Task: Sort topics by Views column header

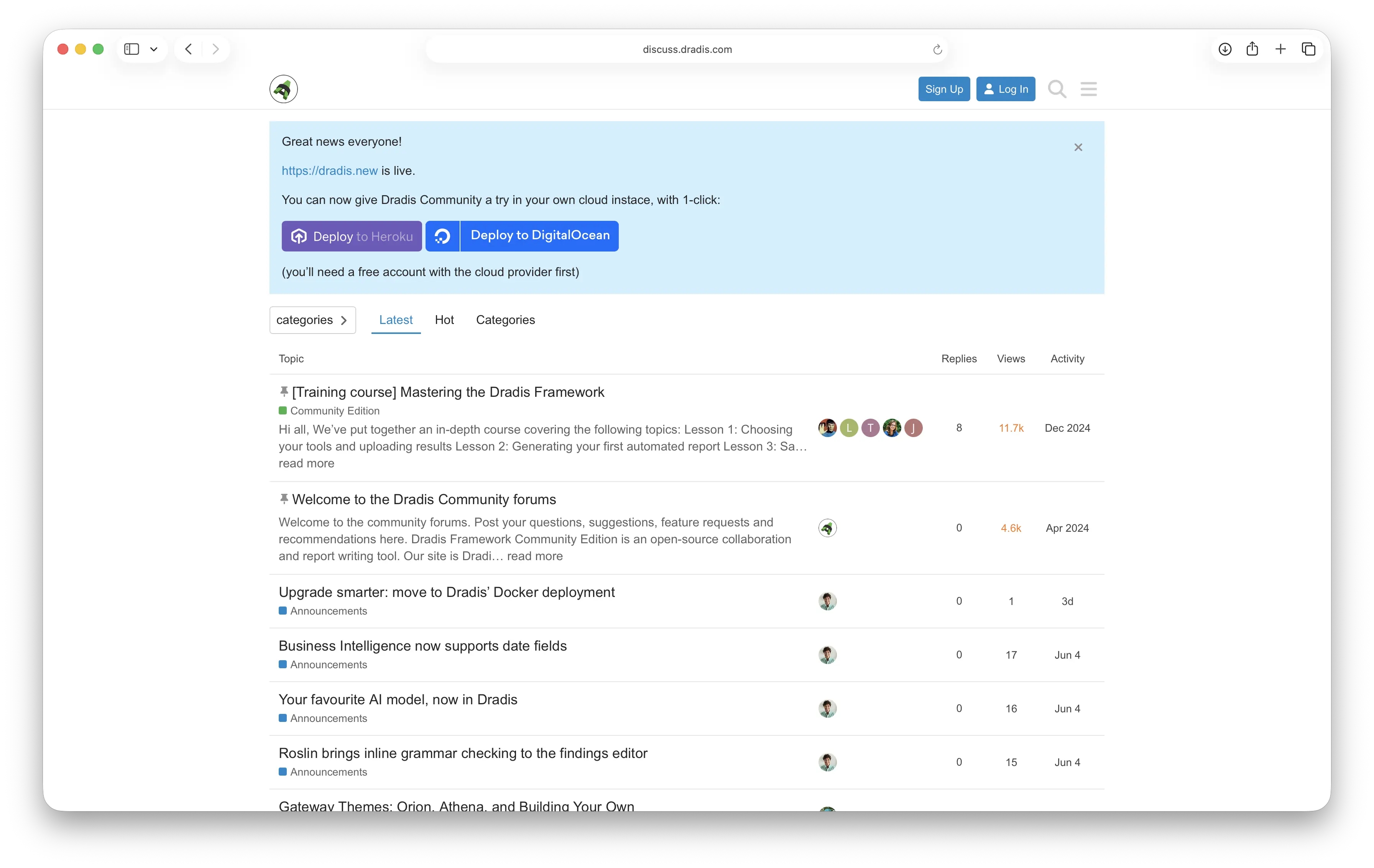Action: coord(1011,358)
